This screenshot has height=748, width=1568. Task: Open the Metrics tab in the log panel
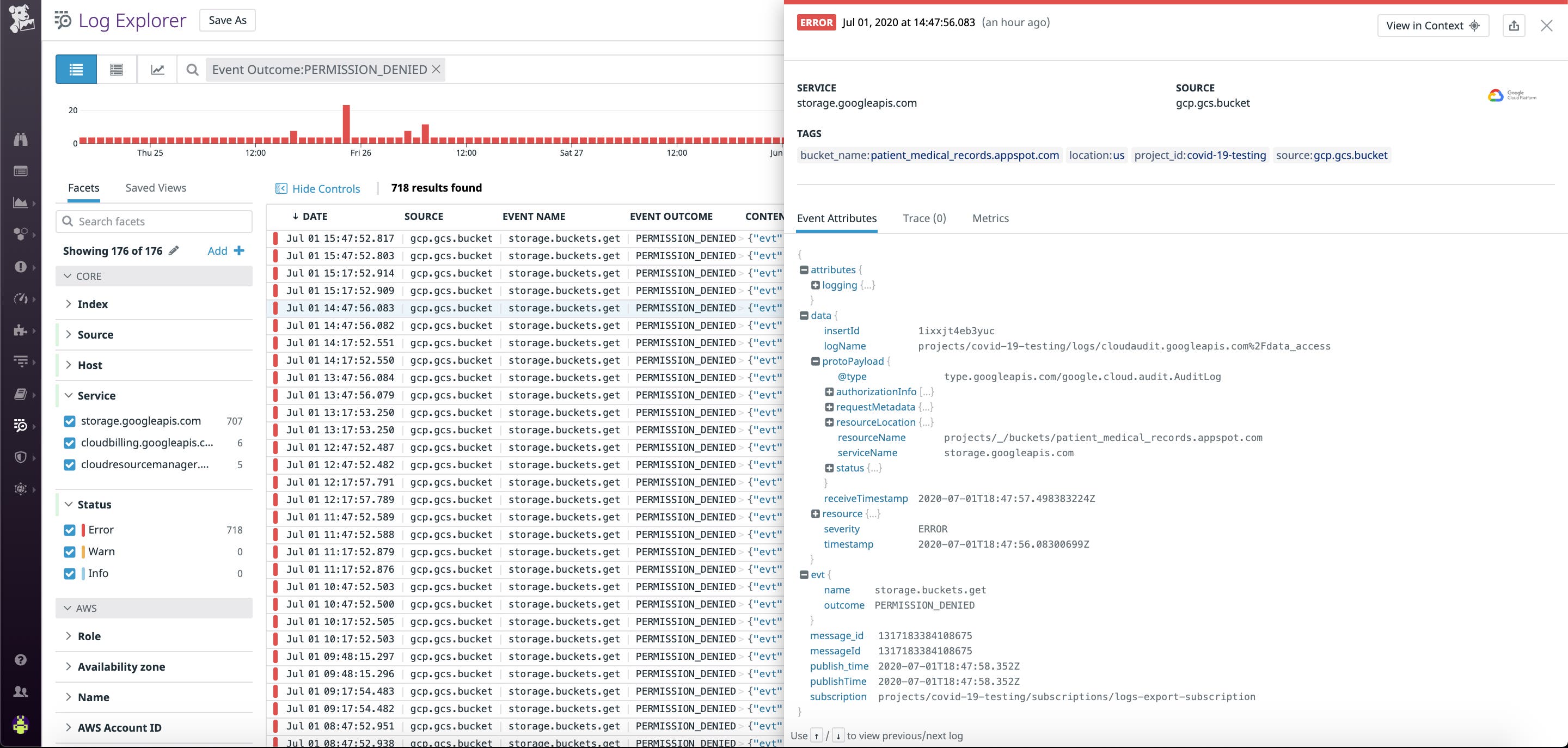990,218
